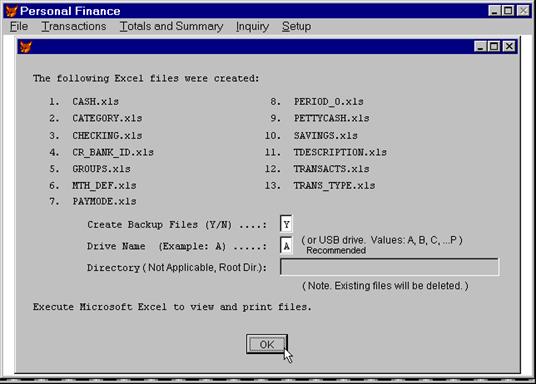
Task: Click the CATEGORY.xls file name
Action: tap(107, 118)
